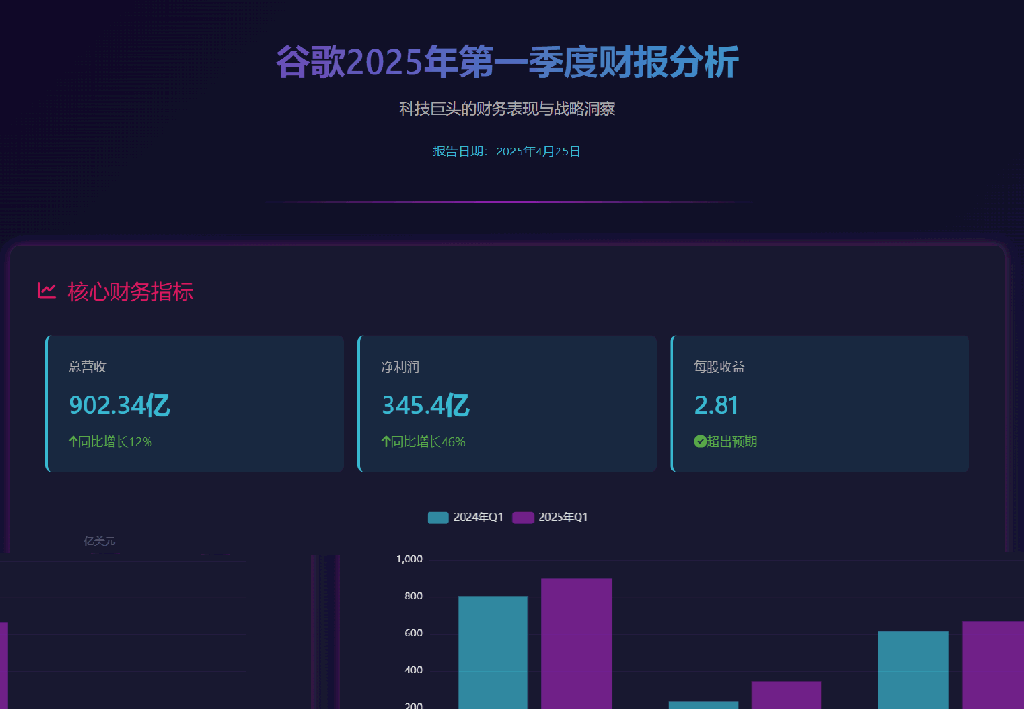The width and height of the screenshot is (1024, 709).
Task: Click the teal bar reaching about 600
Action: pos(913,670)
